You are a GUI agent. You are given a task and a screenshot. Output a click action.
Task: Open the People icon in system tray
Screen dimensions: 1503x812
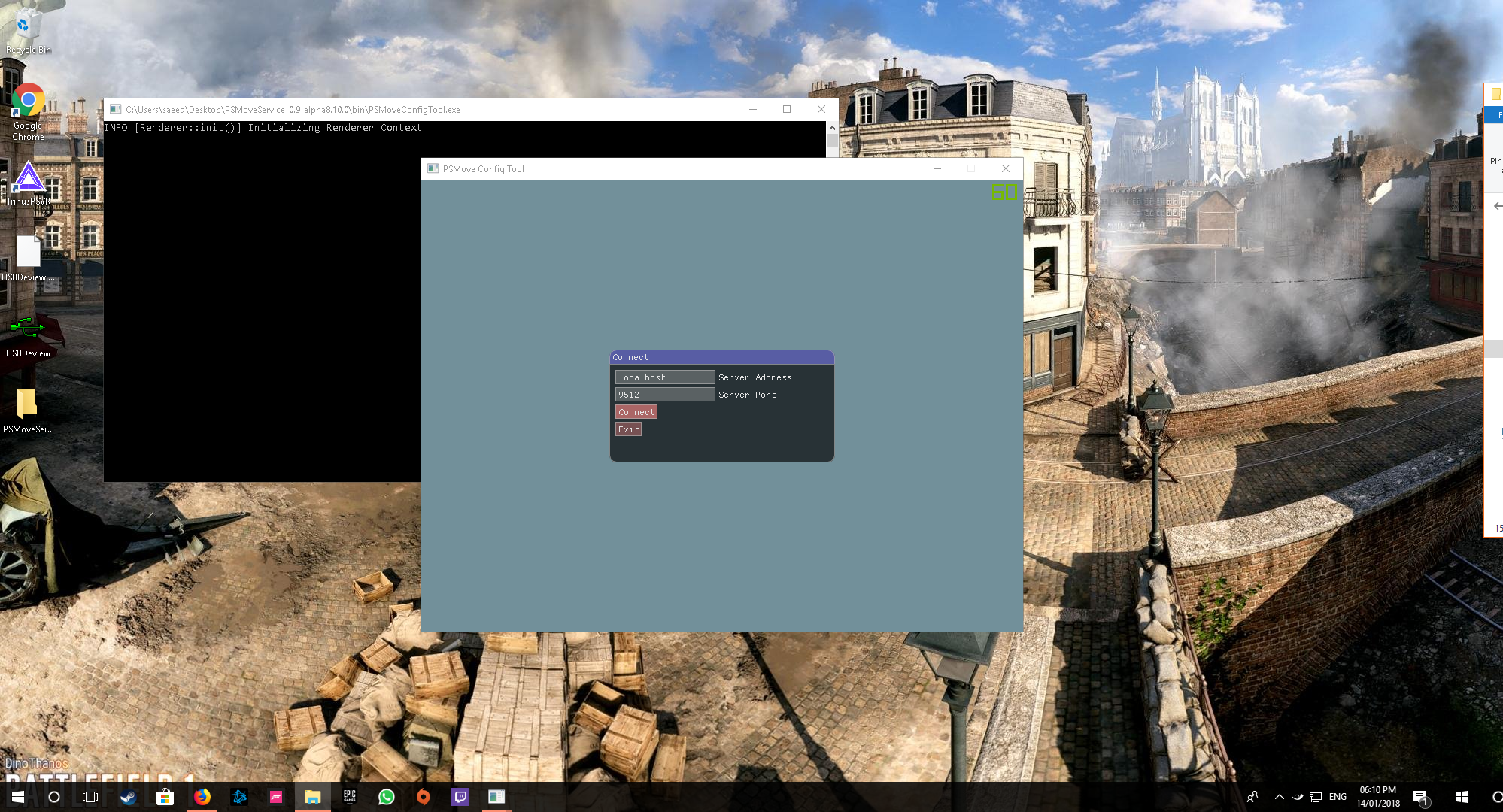[1252, 797]
